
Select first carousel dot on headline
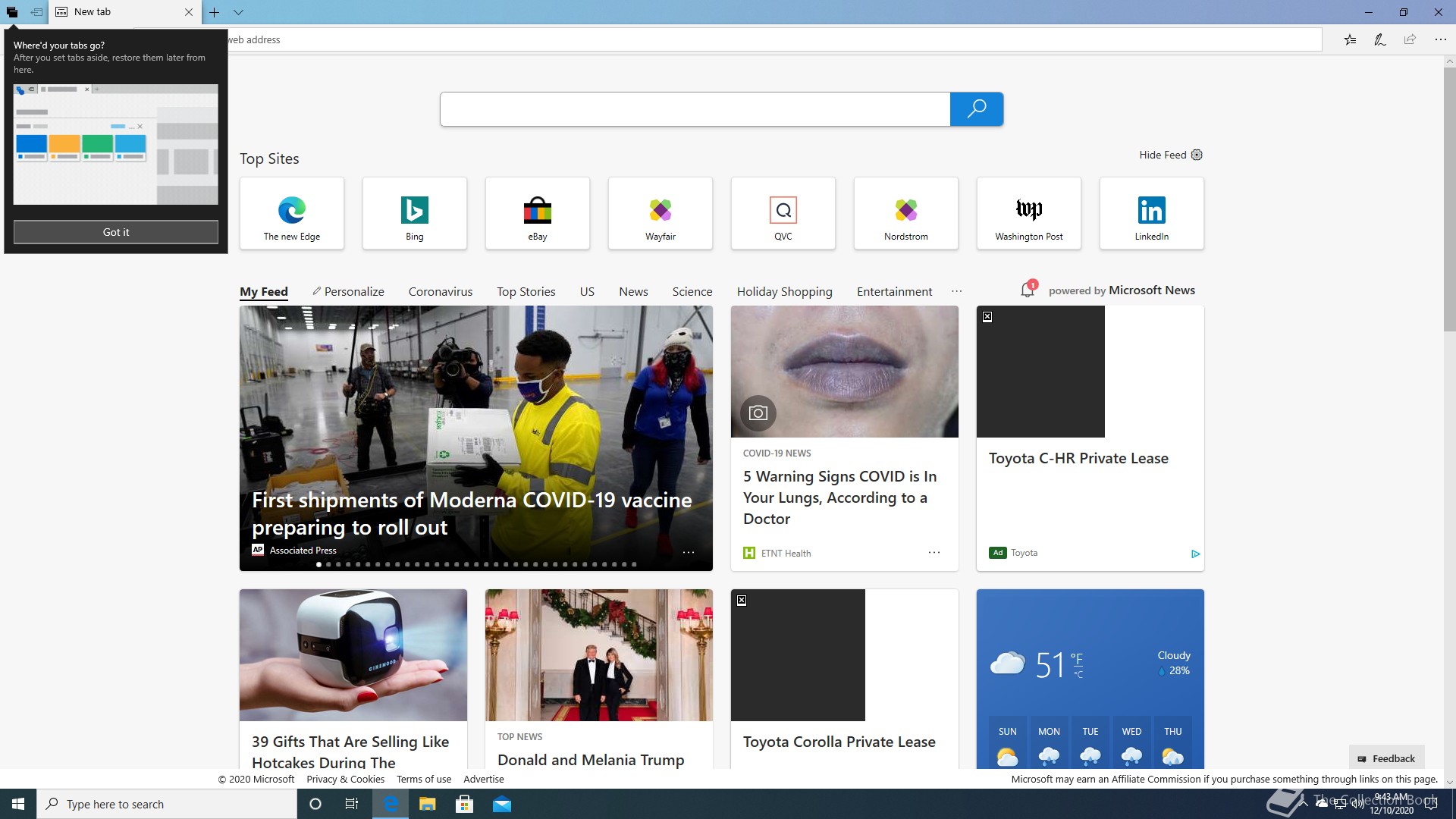(x=319, y=564)
